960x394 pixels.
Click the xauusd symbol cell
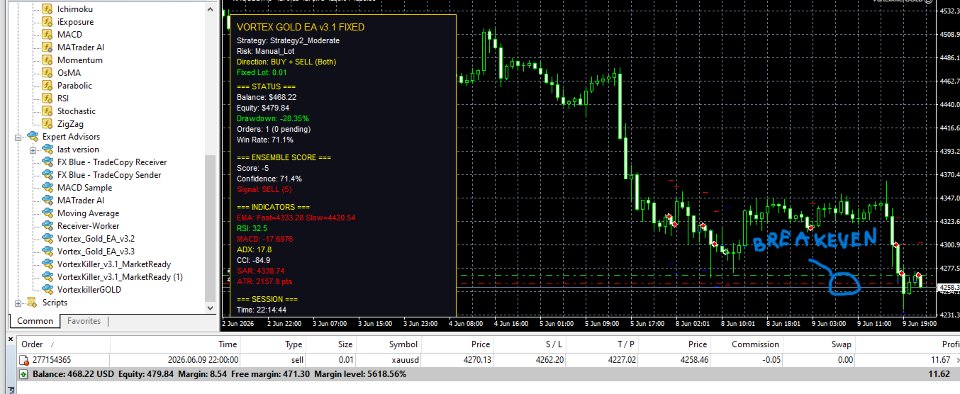[x=405, y=361]
